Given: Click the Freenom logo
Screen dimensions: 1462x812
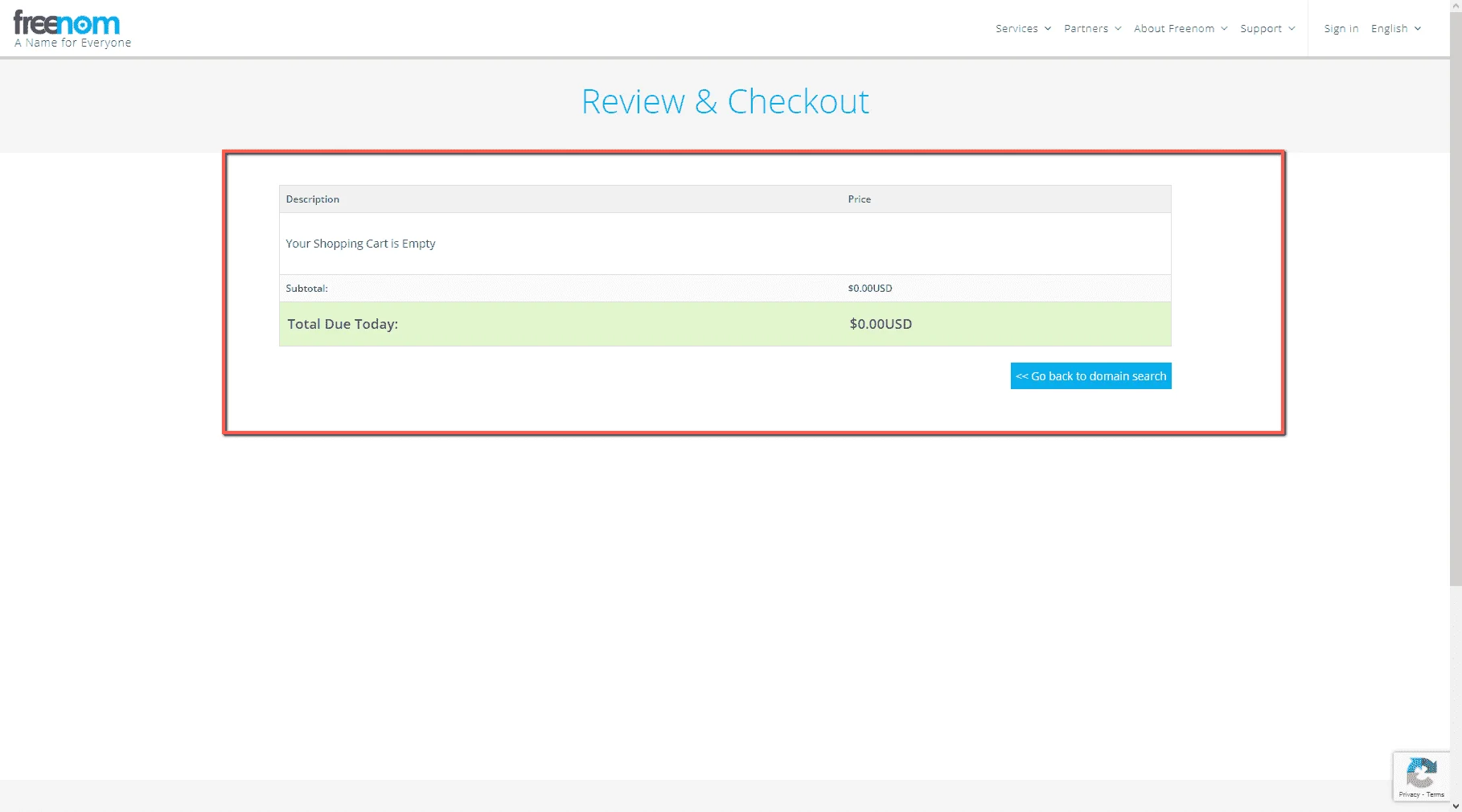Looking at the screenshot, I should click(x=67, y=23).
